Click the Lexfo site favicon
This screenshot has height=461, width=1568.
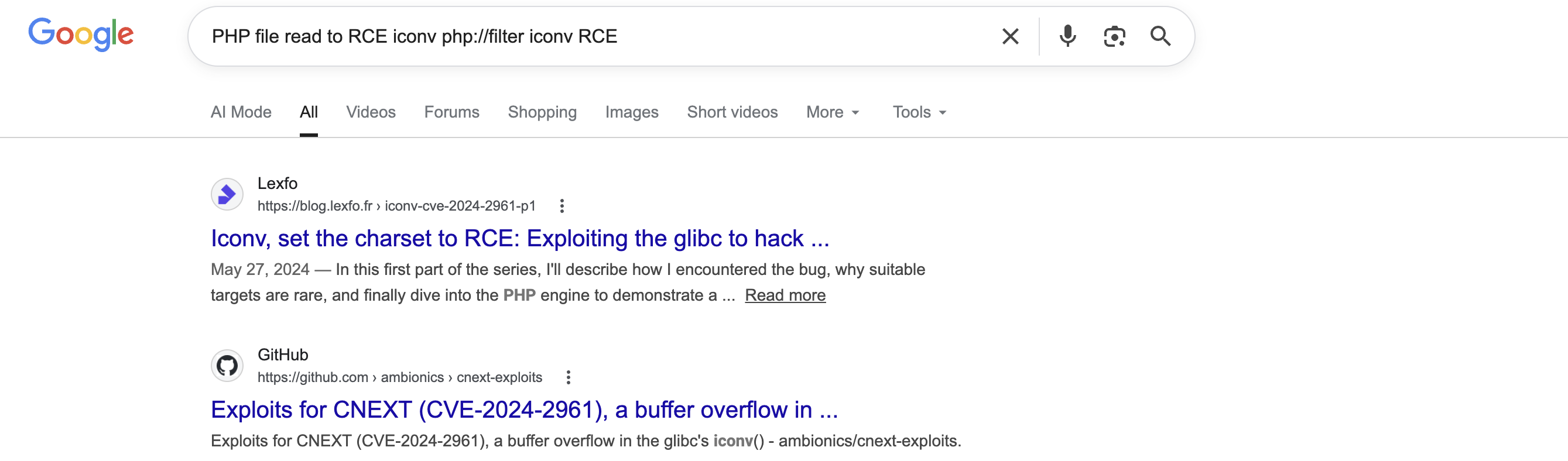227,195
